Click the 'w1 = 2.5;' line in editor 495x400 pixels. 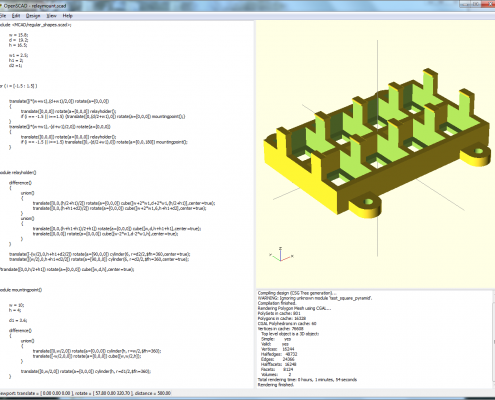[18, 55]
